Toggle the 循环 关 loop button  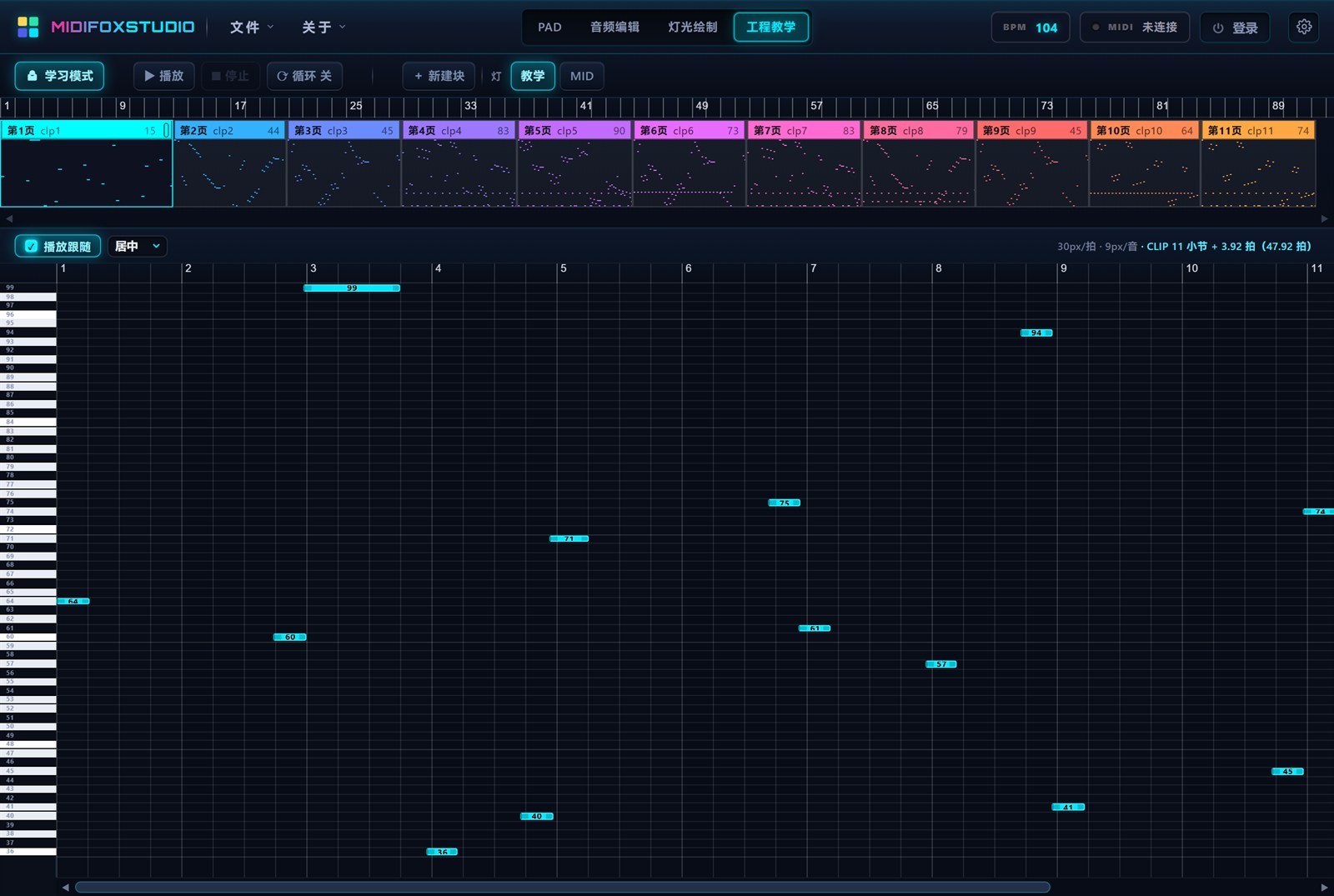(x=304, y=76)
